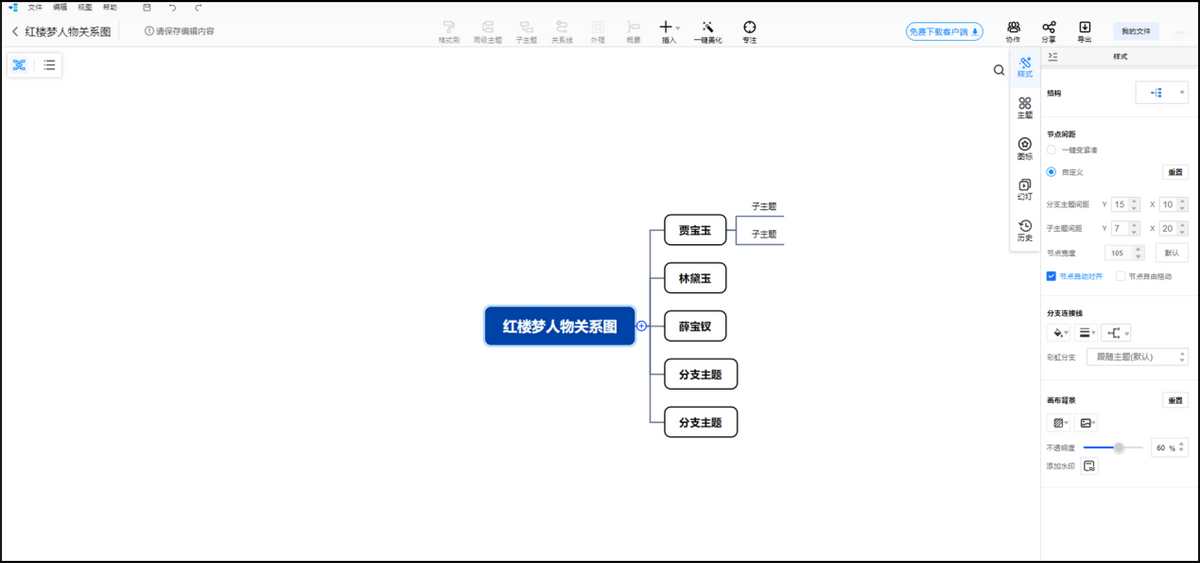Open the 文件 menu
Image resolution: width=1200 pixels, height=563 pixels.
35,7
